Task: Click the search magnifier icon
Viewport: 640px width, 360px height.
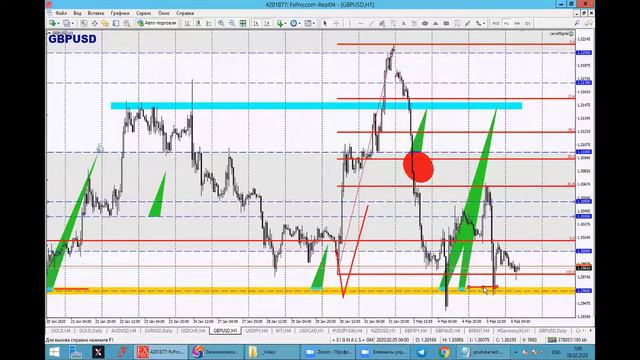Action: point(577,23)
